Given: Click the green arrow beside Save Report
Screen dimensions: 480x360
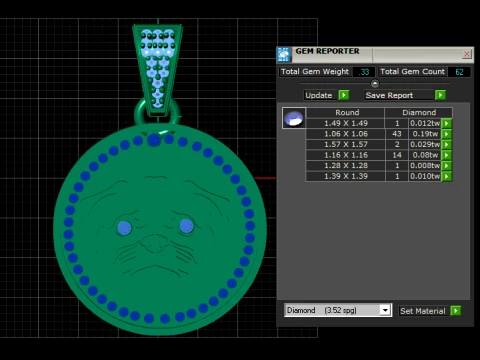Looking at the screenshot, I should point(440,95).
